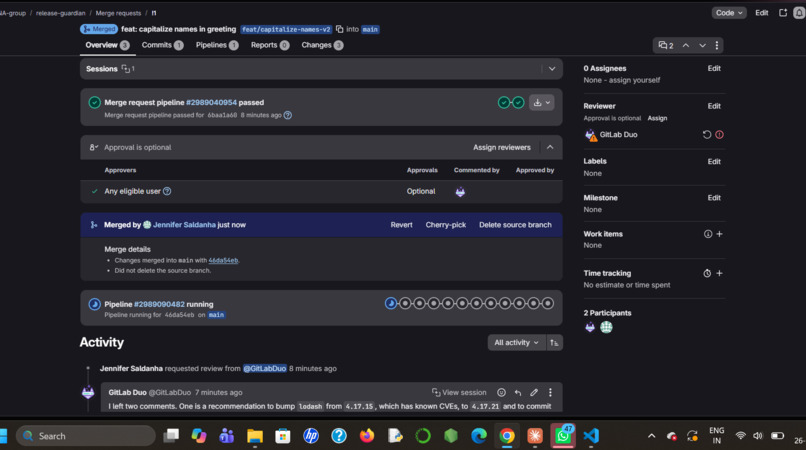Open the threads counter showing 2

(666, 45)
